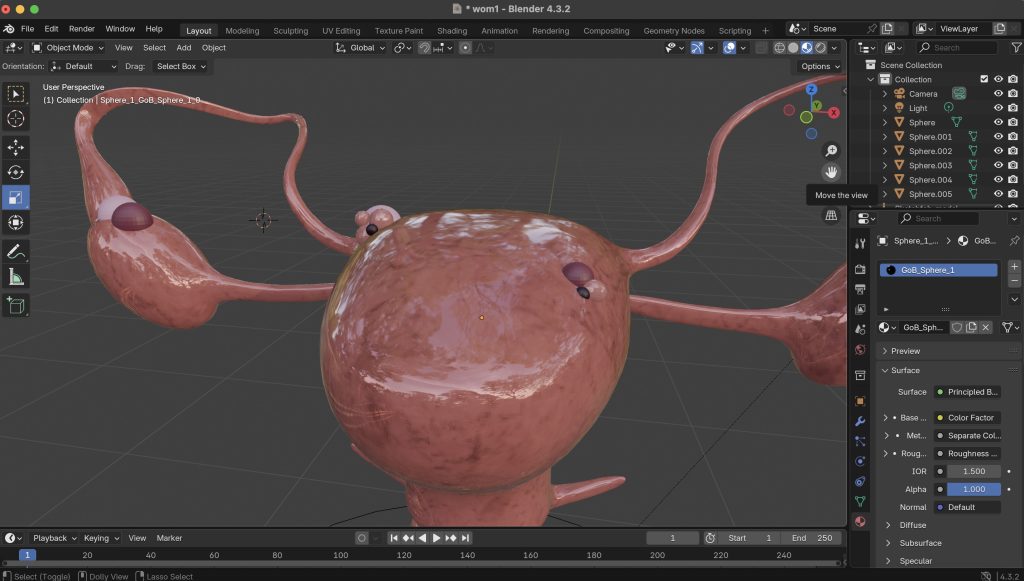
Task: Switch to wireframe viewport shading
Action: [779, 47]
